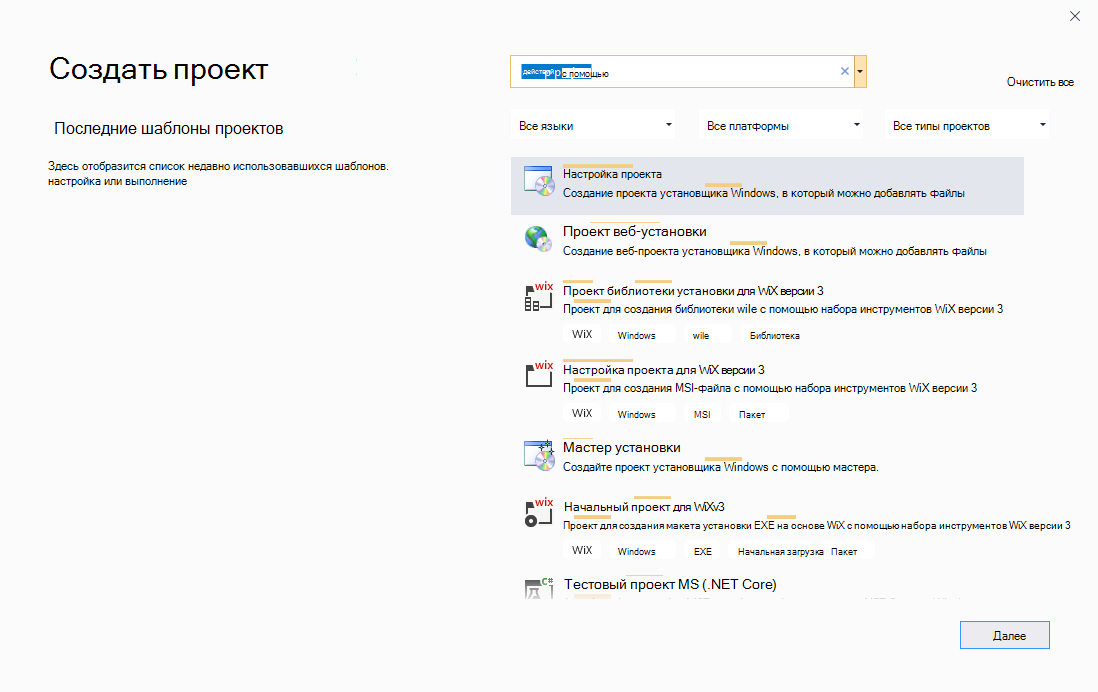Open the Все типы проектов dropdown
Viewport: 1098px width, 692px height.
coord(966,123)
